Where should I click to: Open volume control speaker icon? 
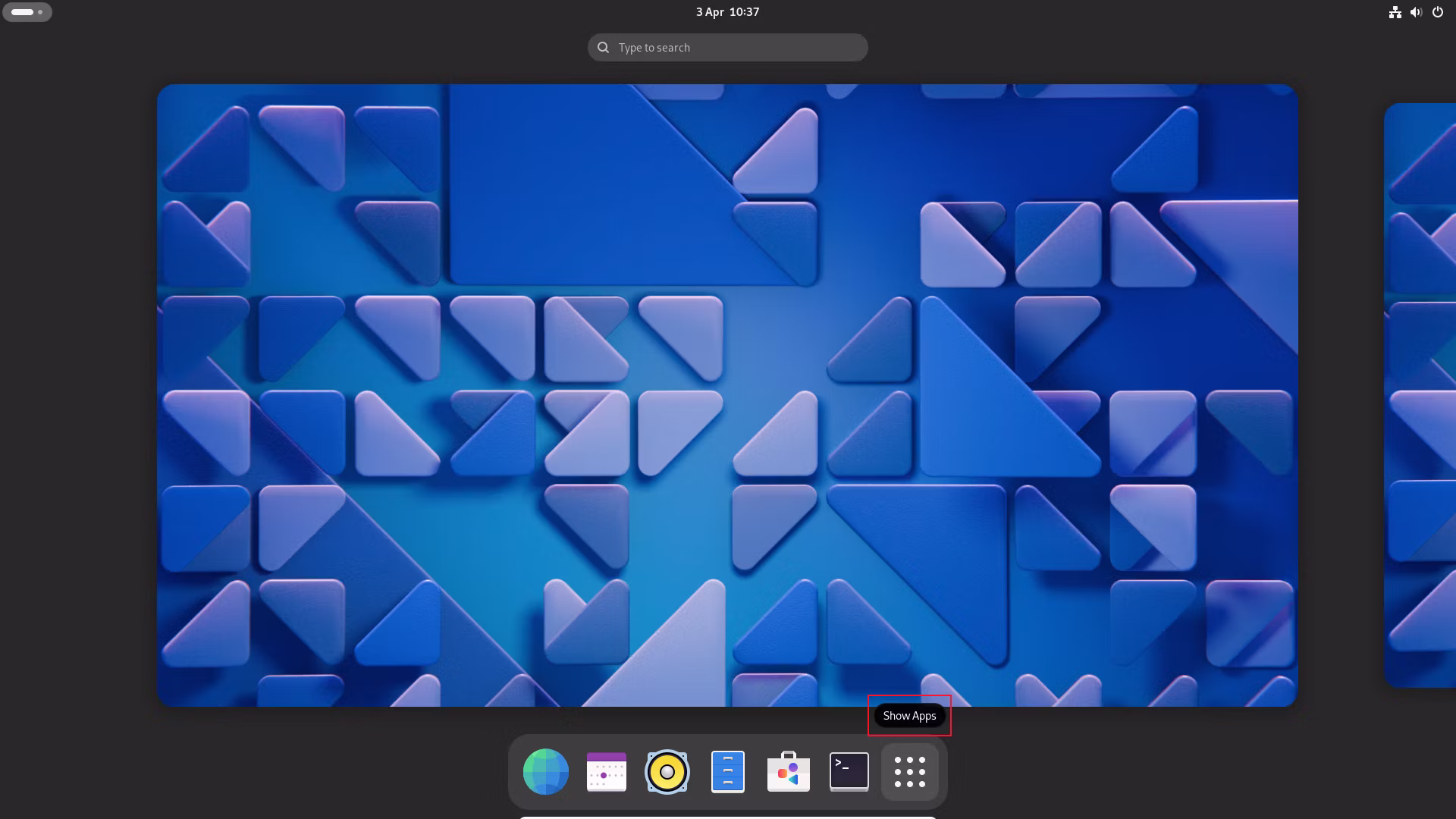(1416, 12)
